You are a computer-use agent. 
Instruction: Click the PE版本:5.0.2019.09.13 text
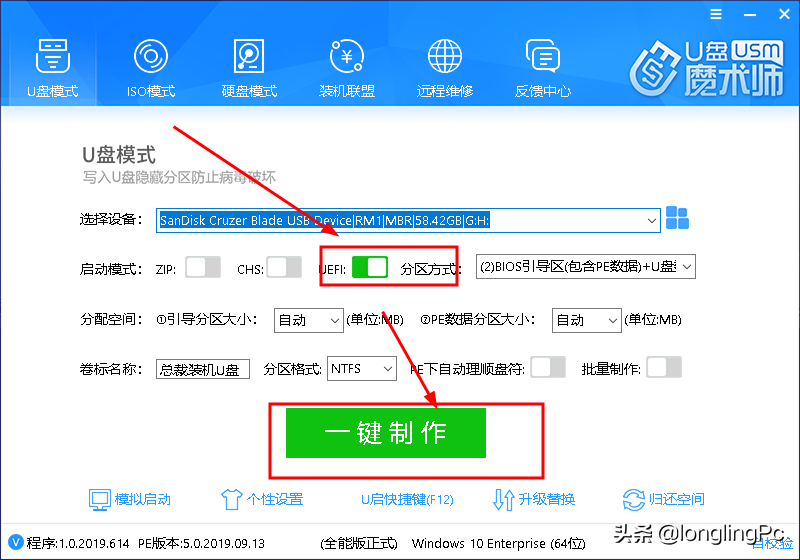point(201,543)
